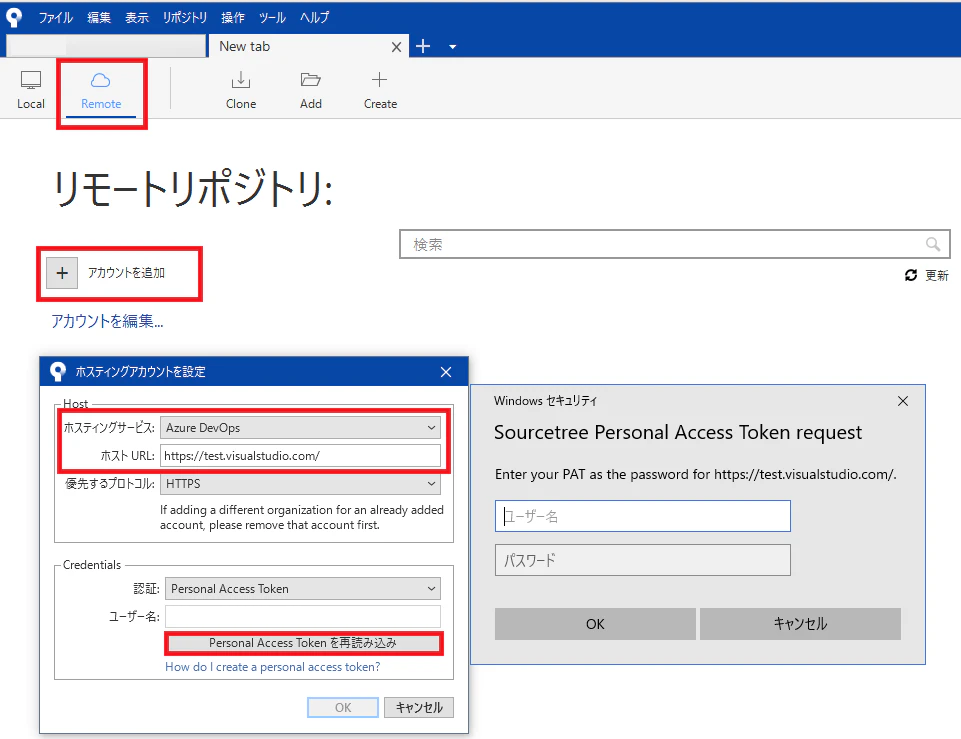Close the New tab
961x739 pixels.
pos(397,47)
